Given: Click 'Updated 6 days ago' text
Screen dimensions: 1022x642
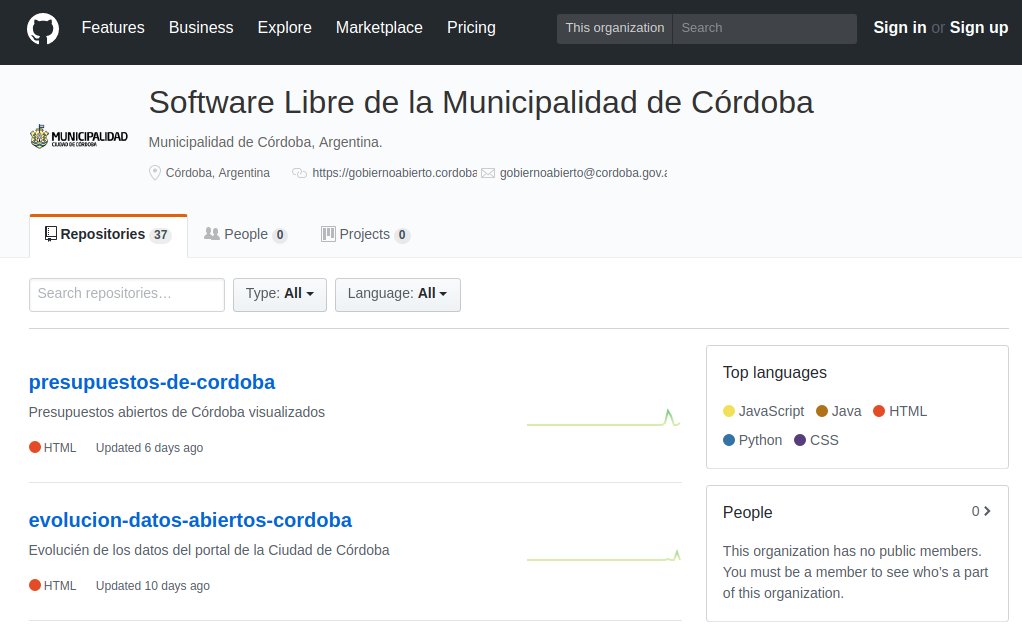Looking at the screenshot, I should point(149,448).
